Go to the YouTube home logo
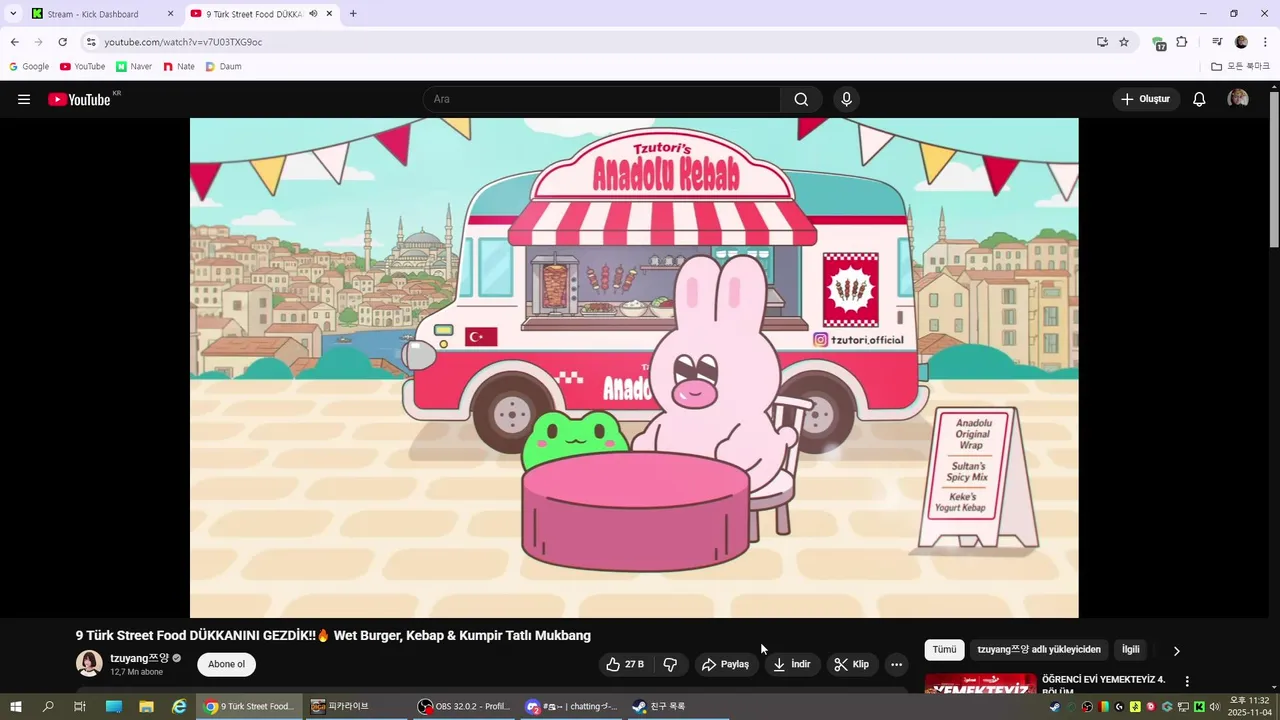This screenshot has width=1280, height=720. 79,99
